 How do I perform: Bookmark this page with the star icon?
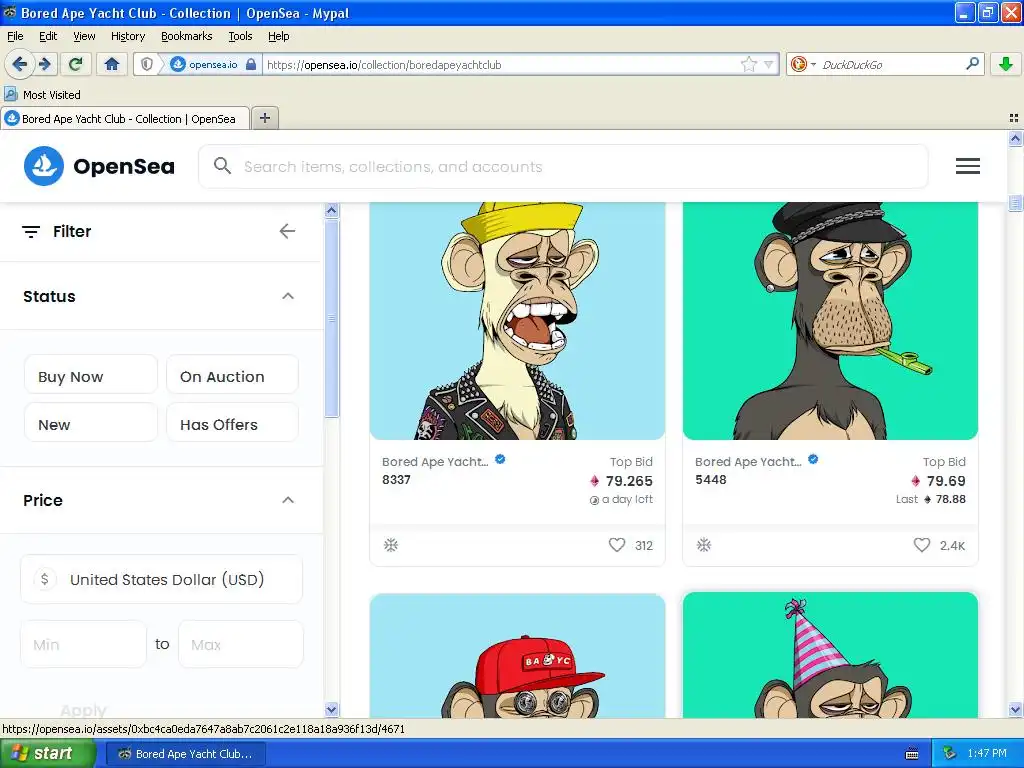tap(749, 64)
